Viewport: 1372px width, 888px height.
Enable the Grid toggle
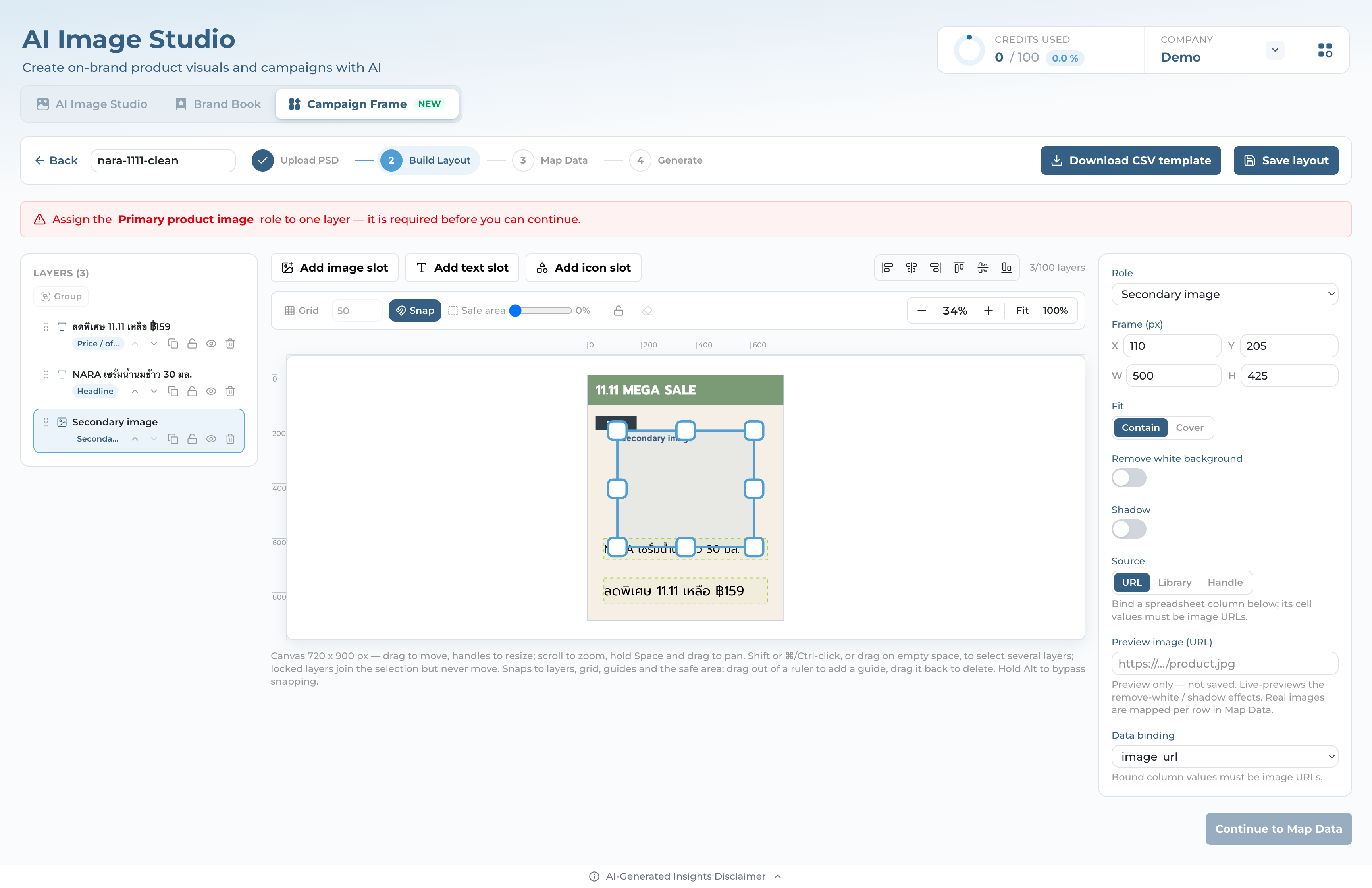pyautogui.click(x=301, y=311)
